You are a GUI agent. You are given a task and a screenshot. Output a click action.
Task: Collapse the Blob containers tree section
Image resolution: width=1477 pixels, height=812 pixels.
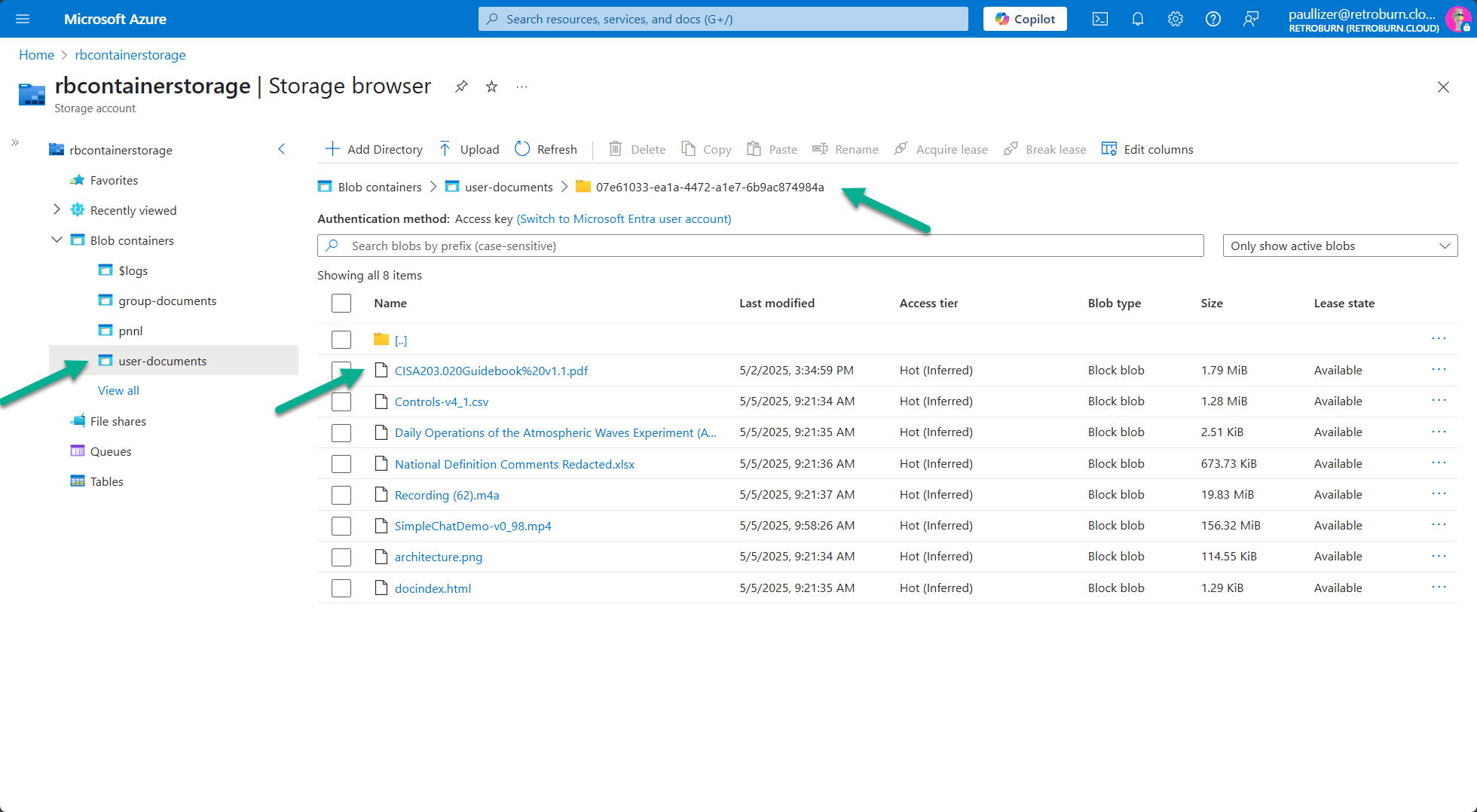[x=57, y=240]
